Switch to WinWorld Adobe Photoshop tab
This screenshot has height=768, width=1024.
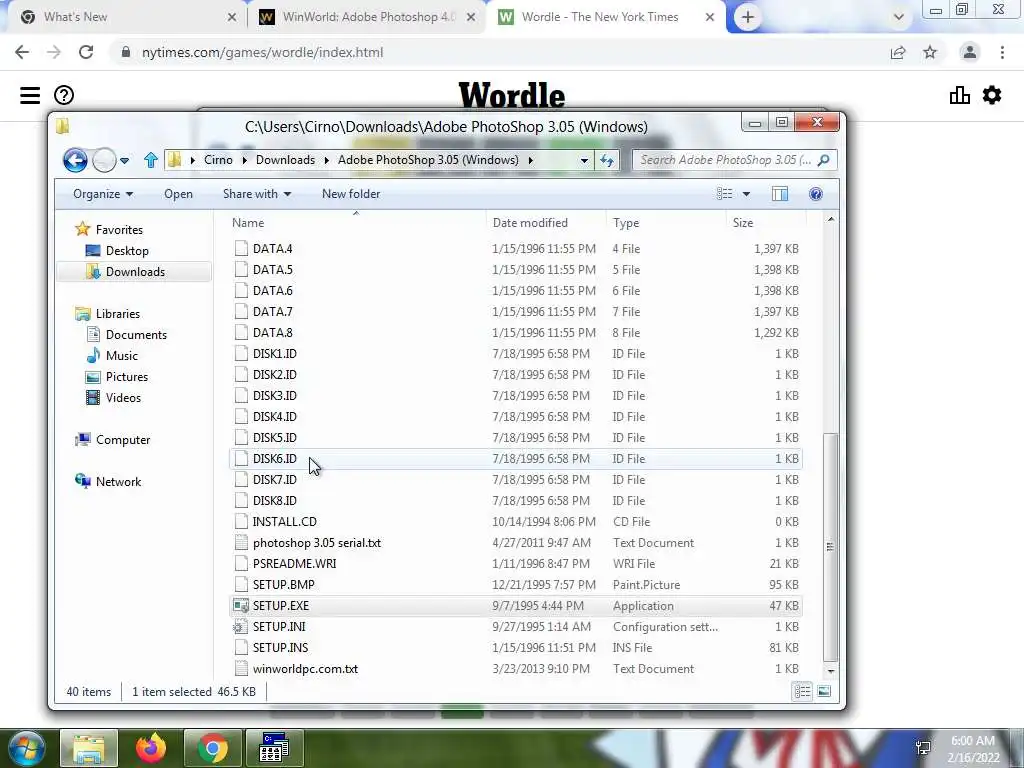[x=369, y=17]
